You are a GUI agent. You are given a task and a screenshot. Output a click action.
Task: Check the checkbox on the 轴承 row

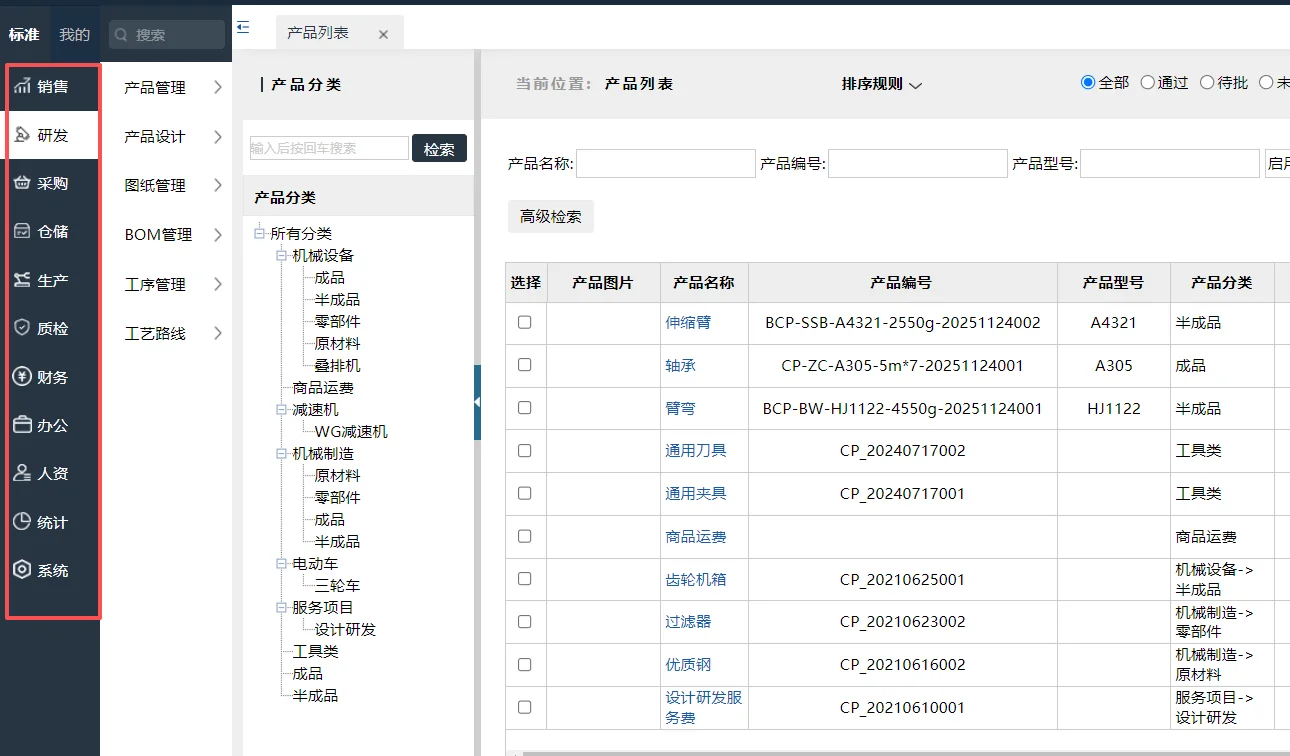point(525,365)
